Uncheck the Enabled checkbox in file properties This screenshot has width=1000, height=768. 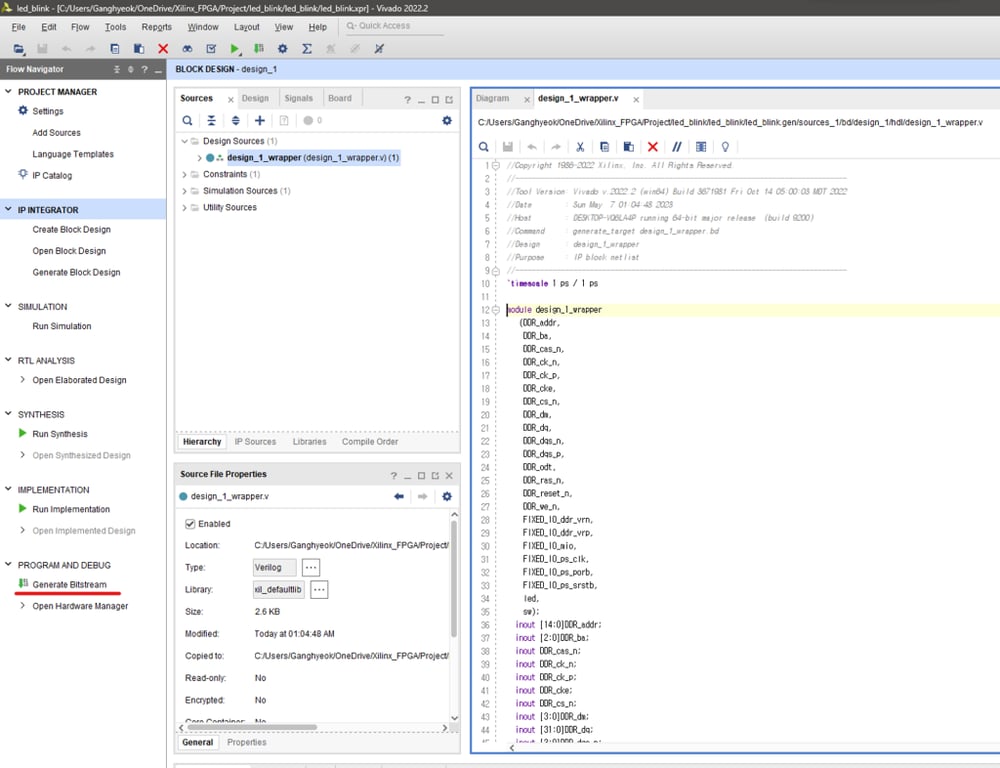point(190,524)
